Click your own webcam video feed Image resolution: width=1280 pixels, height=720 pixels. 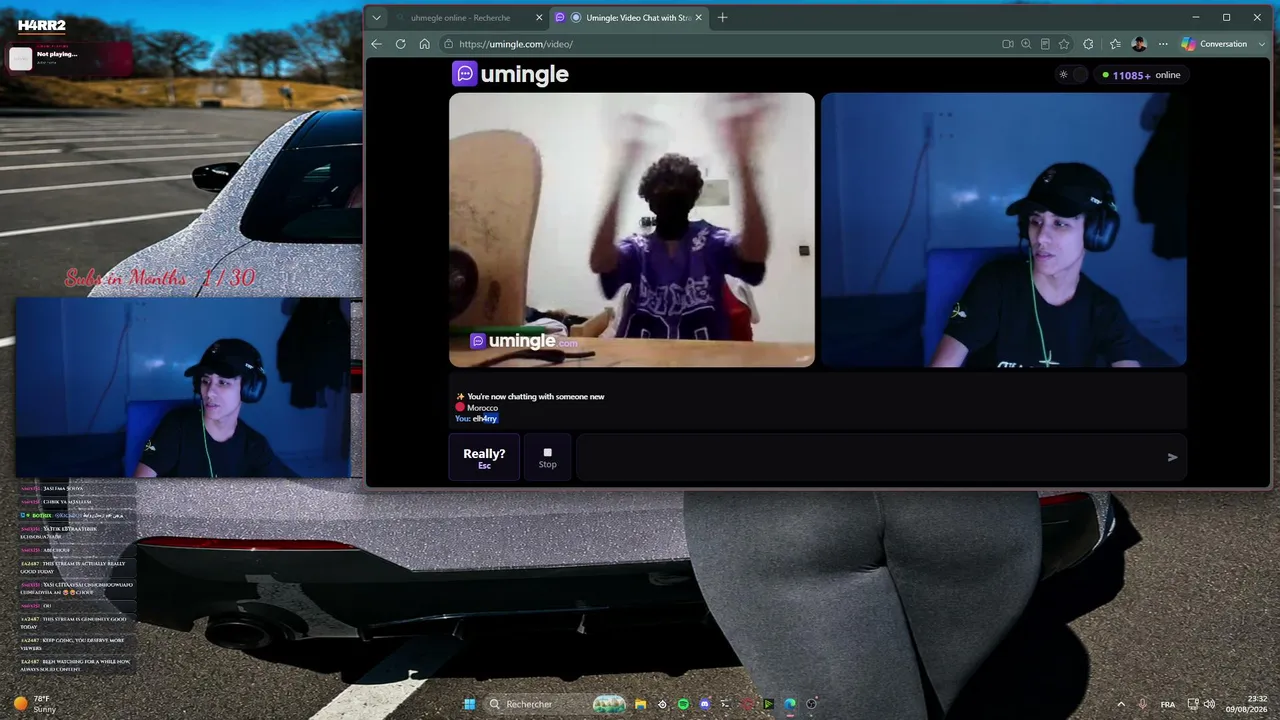(1004, 230)
